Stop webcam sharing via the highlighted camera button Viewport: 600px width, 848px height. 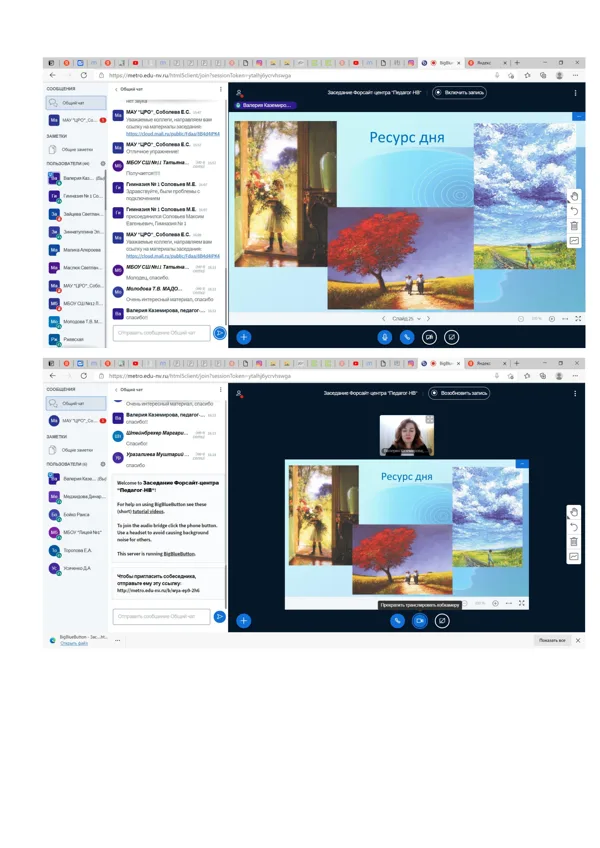(420, 621)
